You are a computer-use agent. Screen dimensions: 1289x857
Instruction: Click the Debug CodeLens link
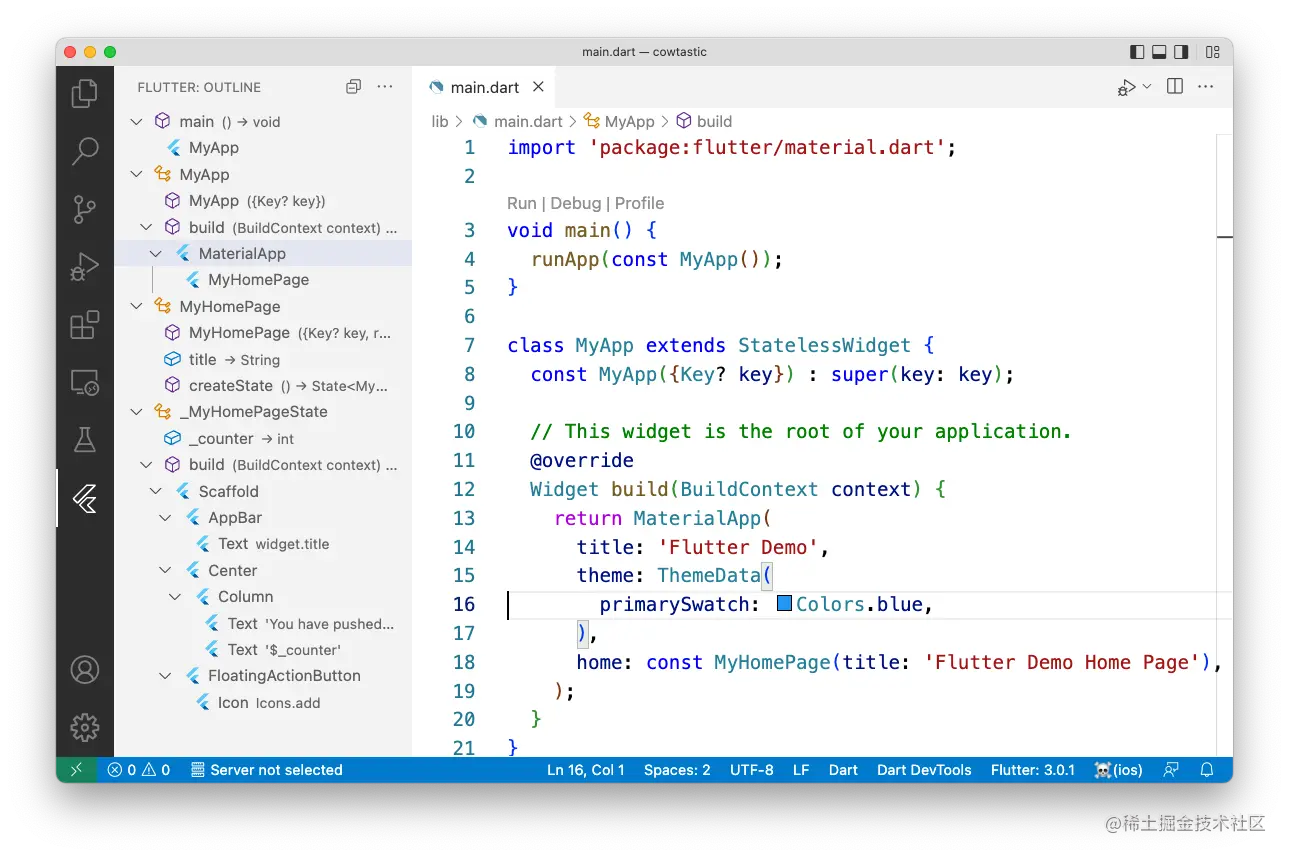(576, 203)
